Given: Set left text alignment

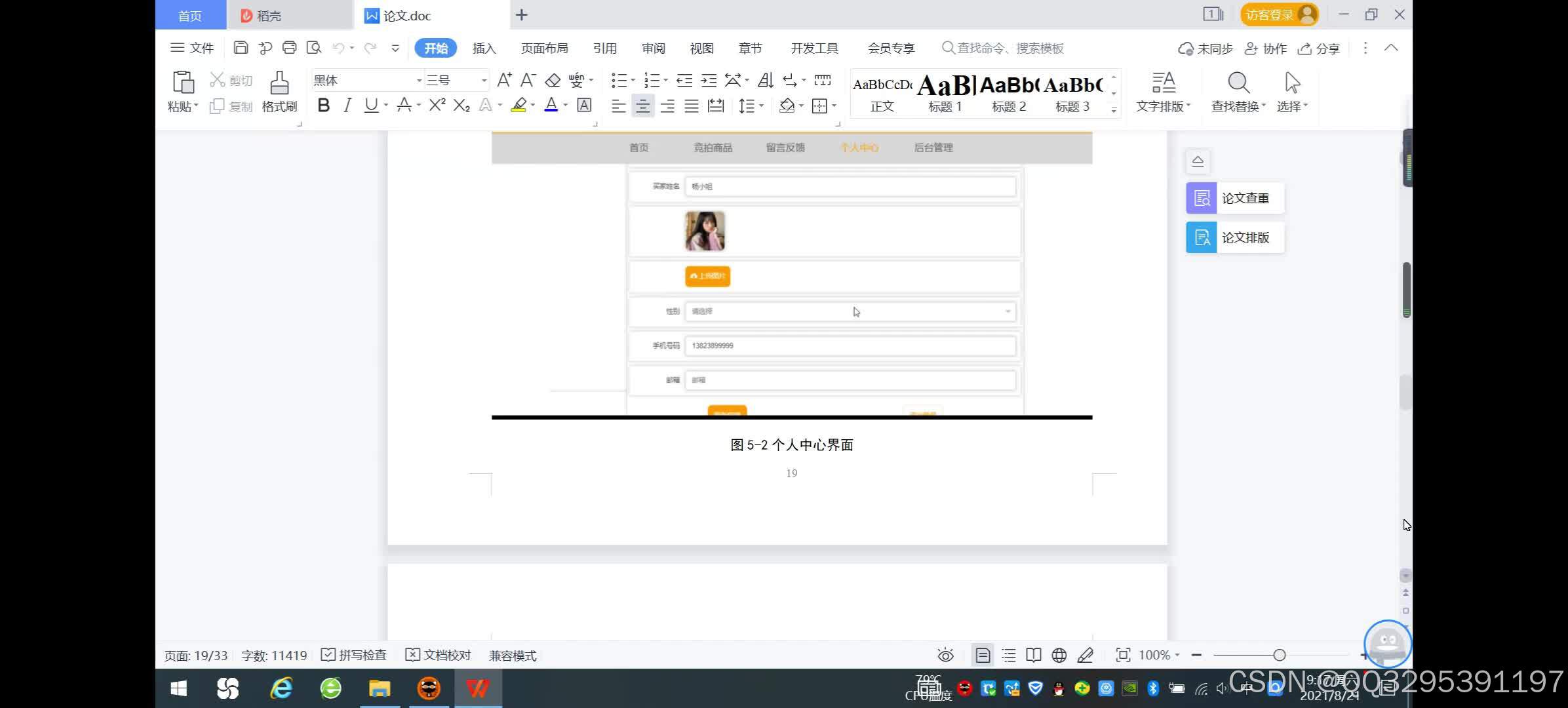Looking at the screenshot, I should point(618,106).
